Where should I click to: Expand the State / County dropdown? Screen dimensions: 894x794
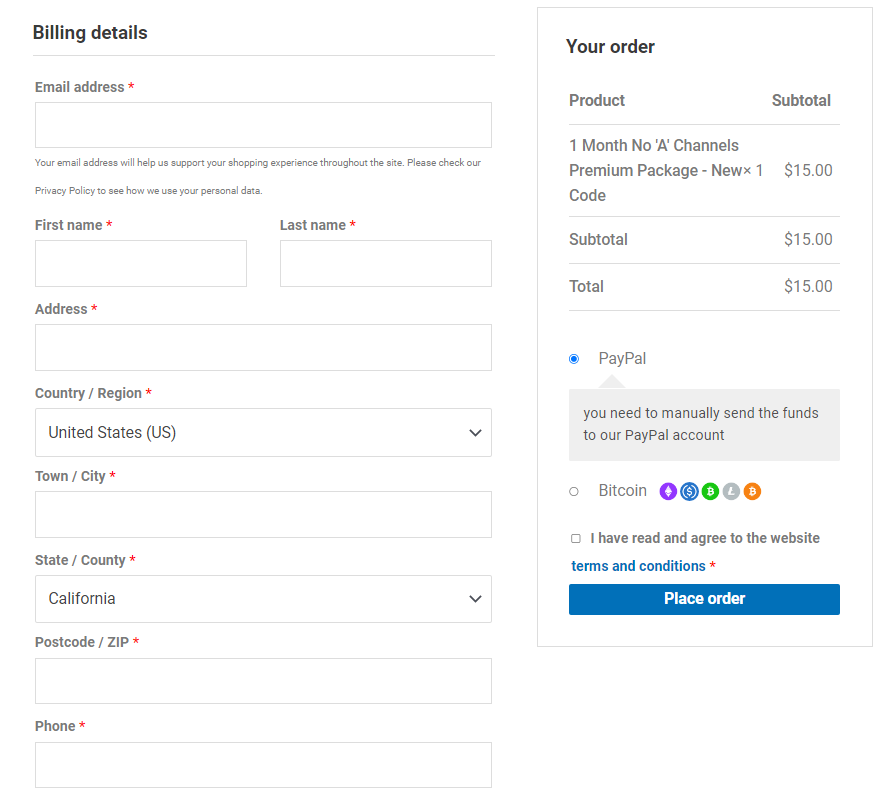(263, 599)
